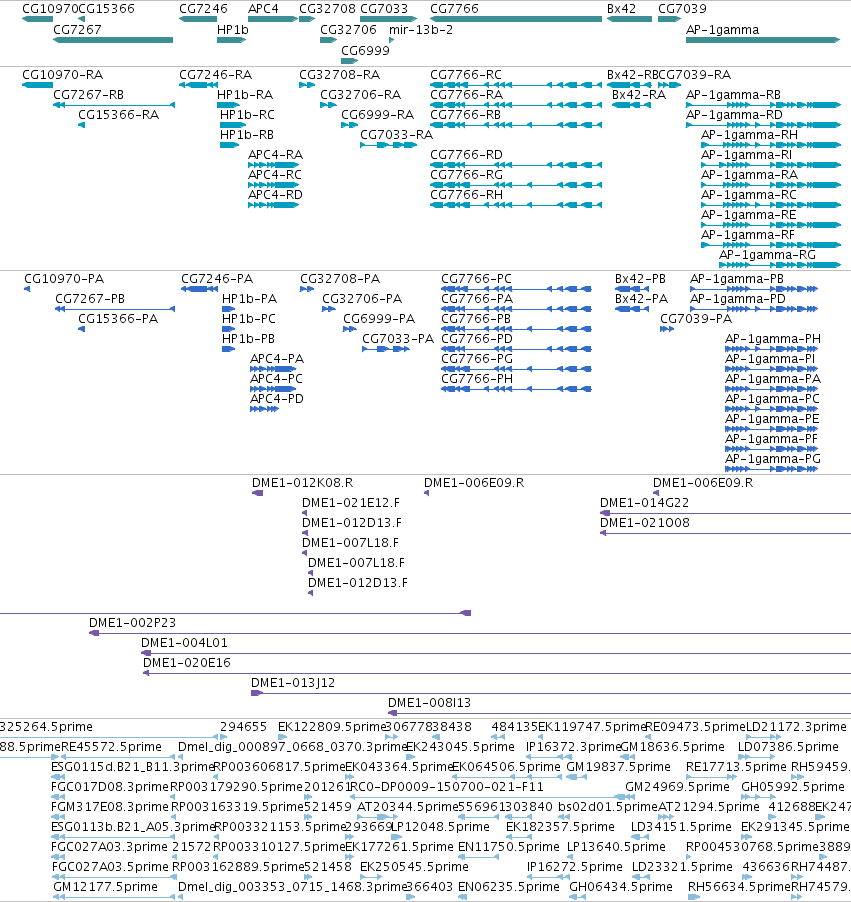This screenshot has height=902, width=851.
Task: Select transcript AP-1gamma-RB
Action: point(734,95)
